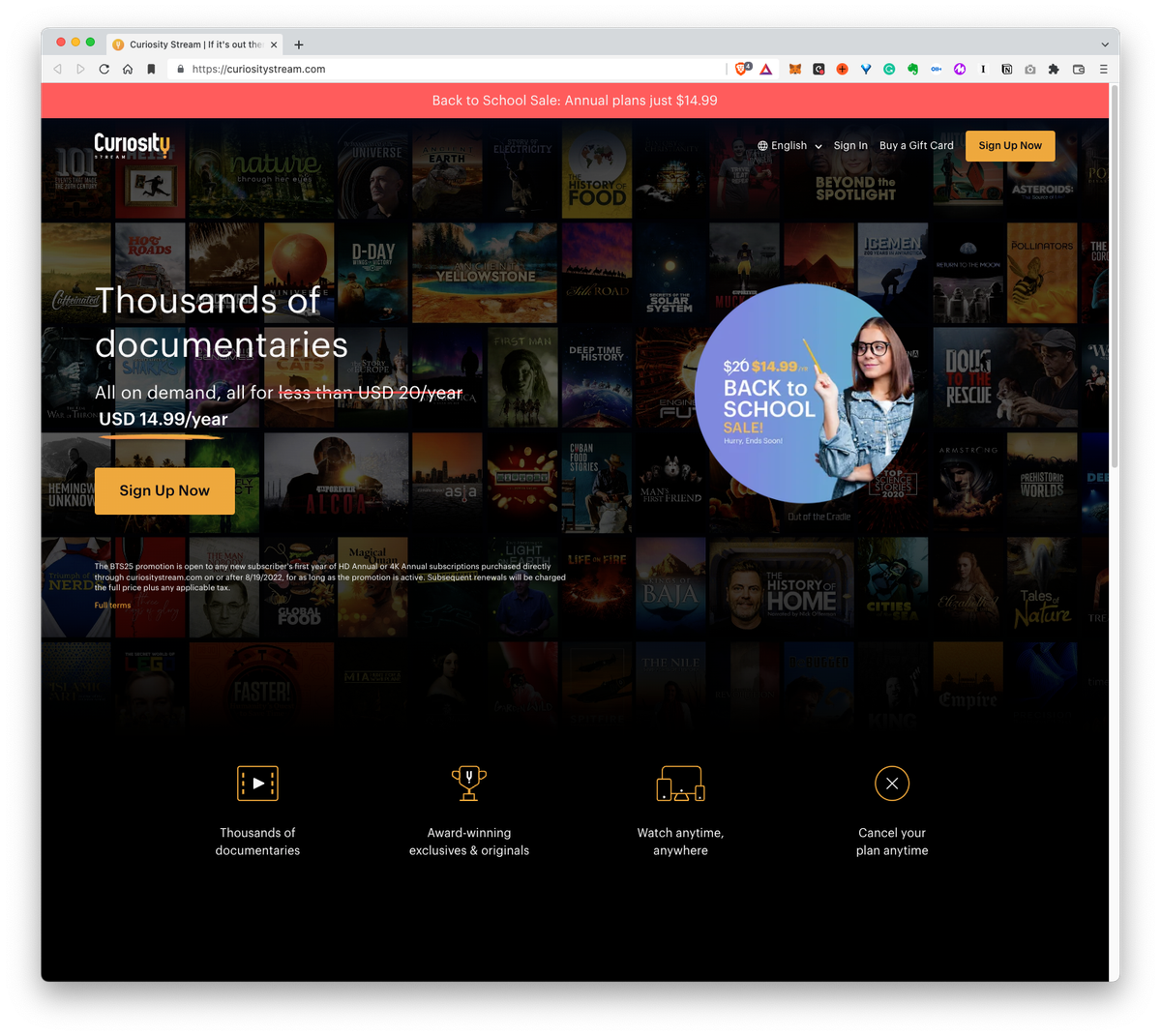The image size is (1161, 1036).
Task: Click the award-winning exclusives trophy icon
Action: (468, 782)
